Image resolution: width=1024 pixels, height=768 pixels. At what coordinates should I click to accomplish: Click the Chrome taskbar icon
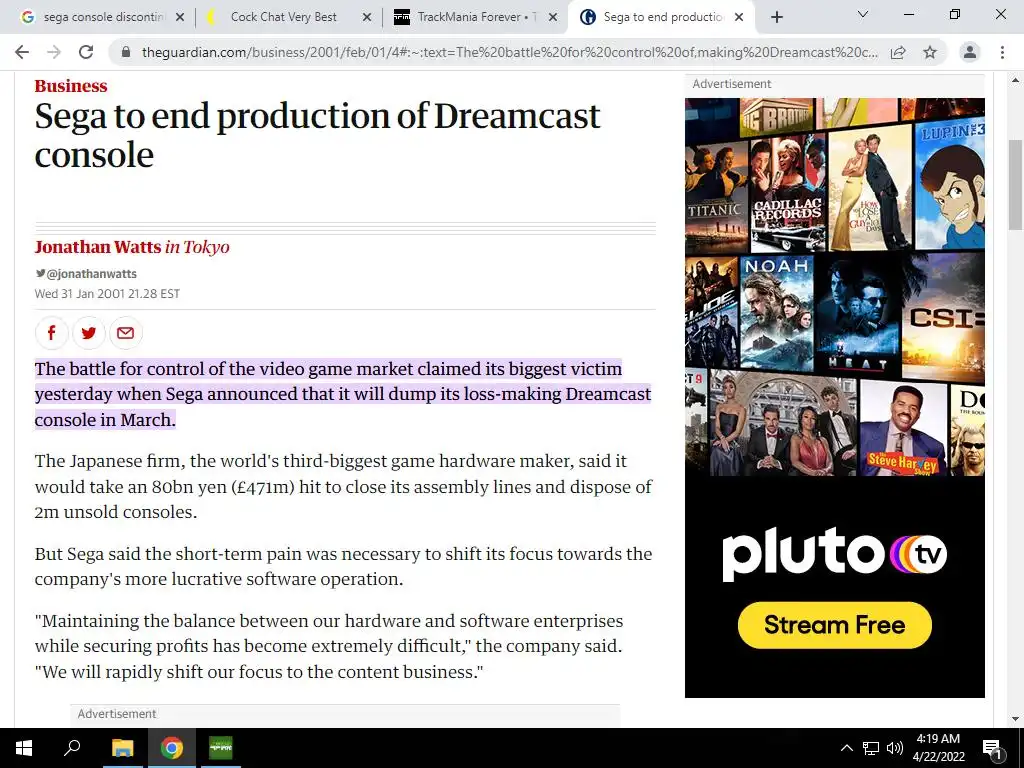(x=172, y=748)
